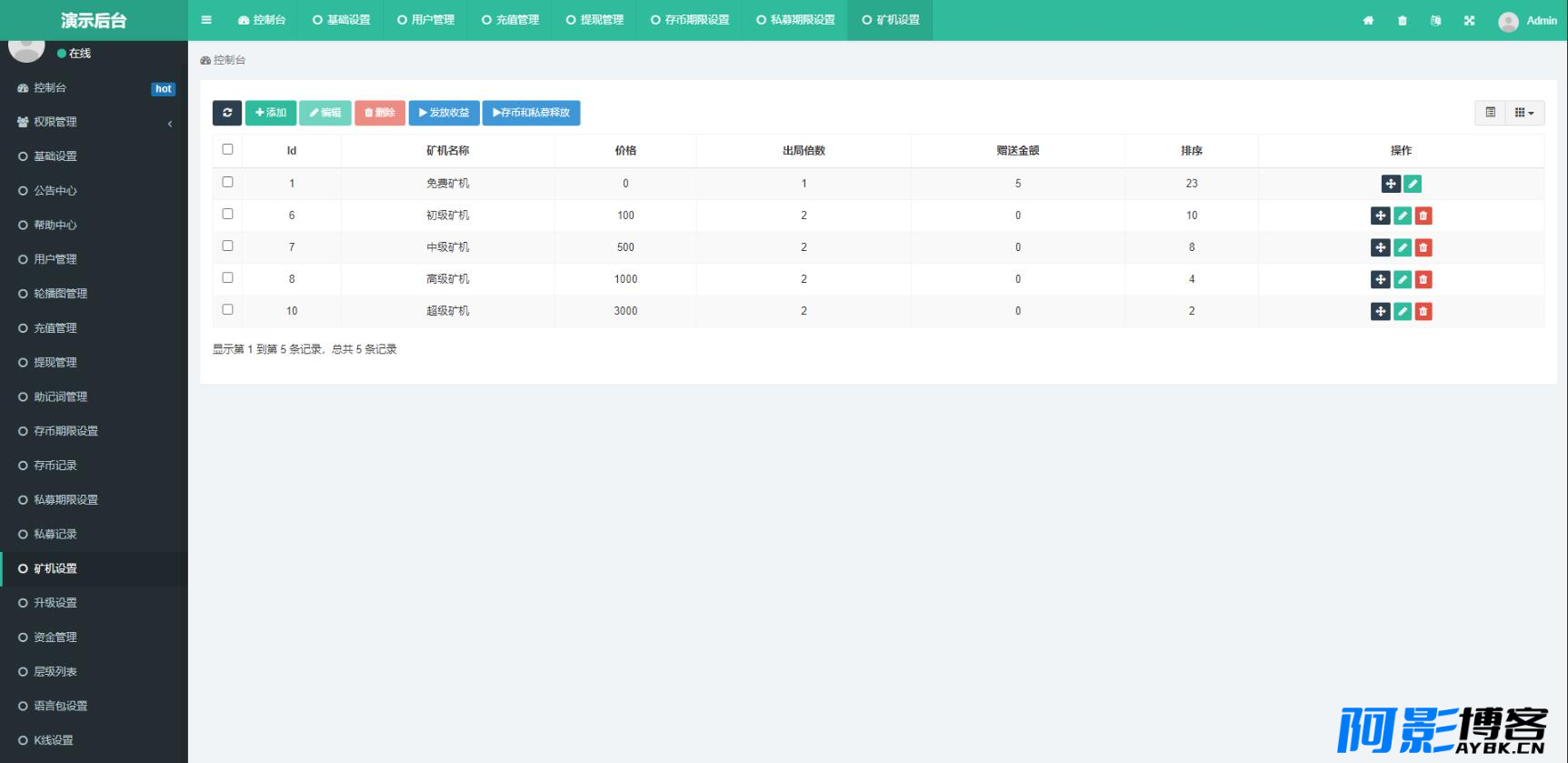
Task: Edit the 中级矿机 row with pencil icon
Action: pyautogui.click(x=1403, y=247)
